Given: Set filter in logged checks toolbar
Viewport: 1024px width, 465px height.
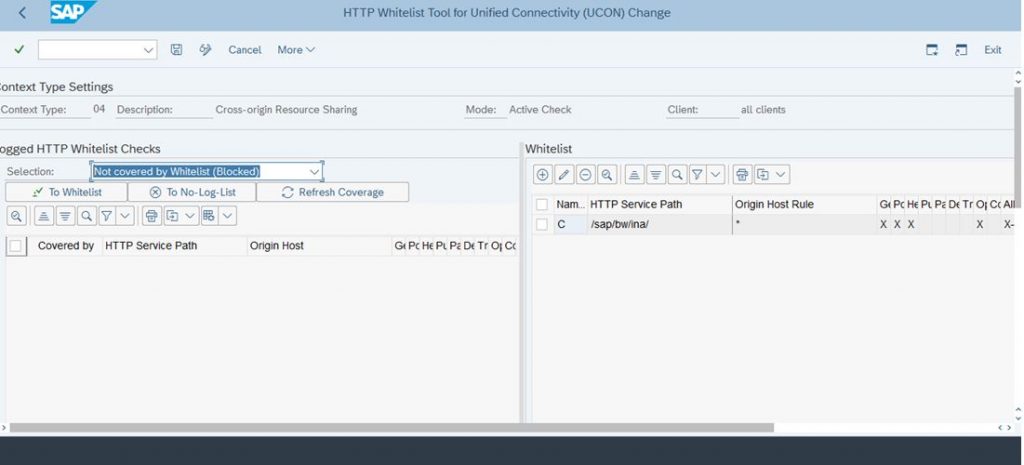Looking at the screenshot, I should tap(107, 216).
